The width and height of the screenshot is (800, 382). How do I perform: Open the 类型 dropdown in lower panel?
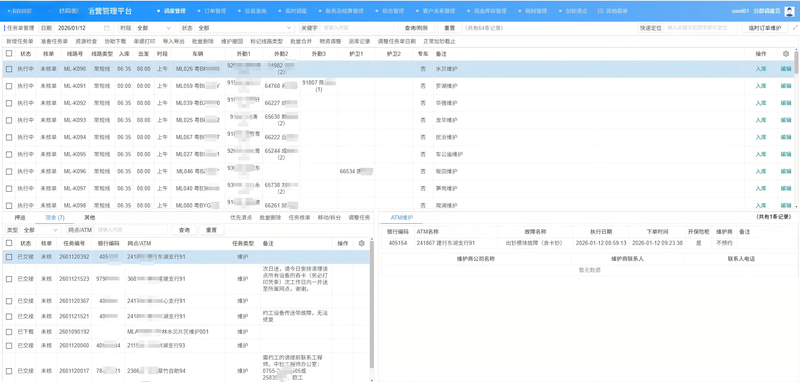coord(42,230)
